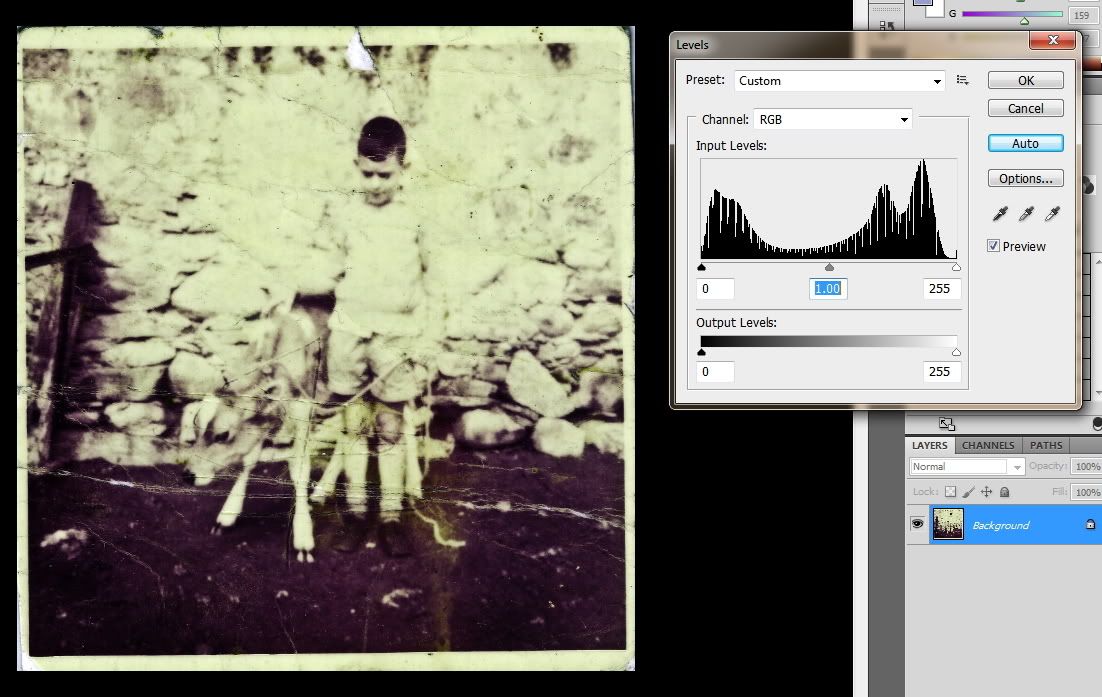Select the set gray point eyedropper
The width and height of the screenshot is (1102, 697).
1026,214
